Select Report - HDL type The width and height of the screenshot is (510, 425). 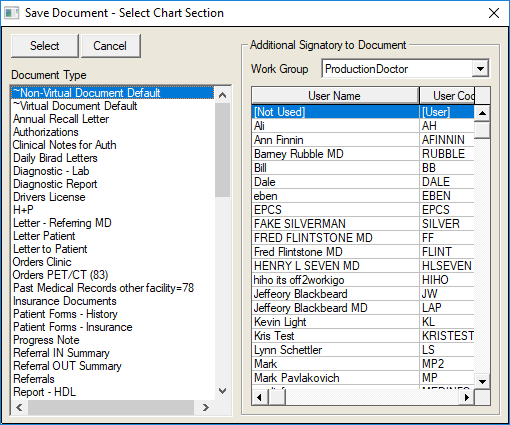tap(113, 392)
